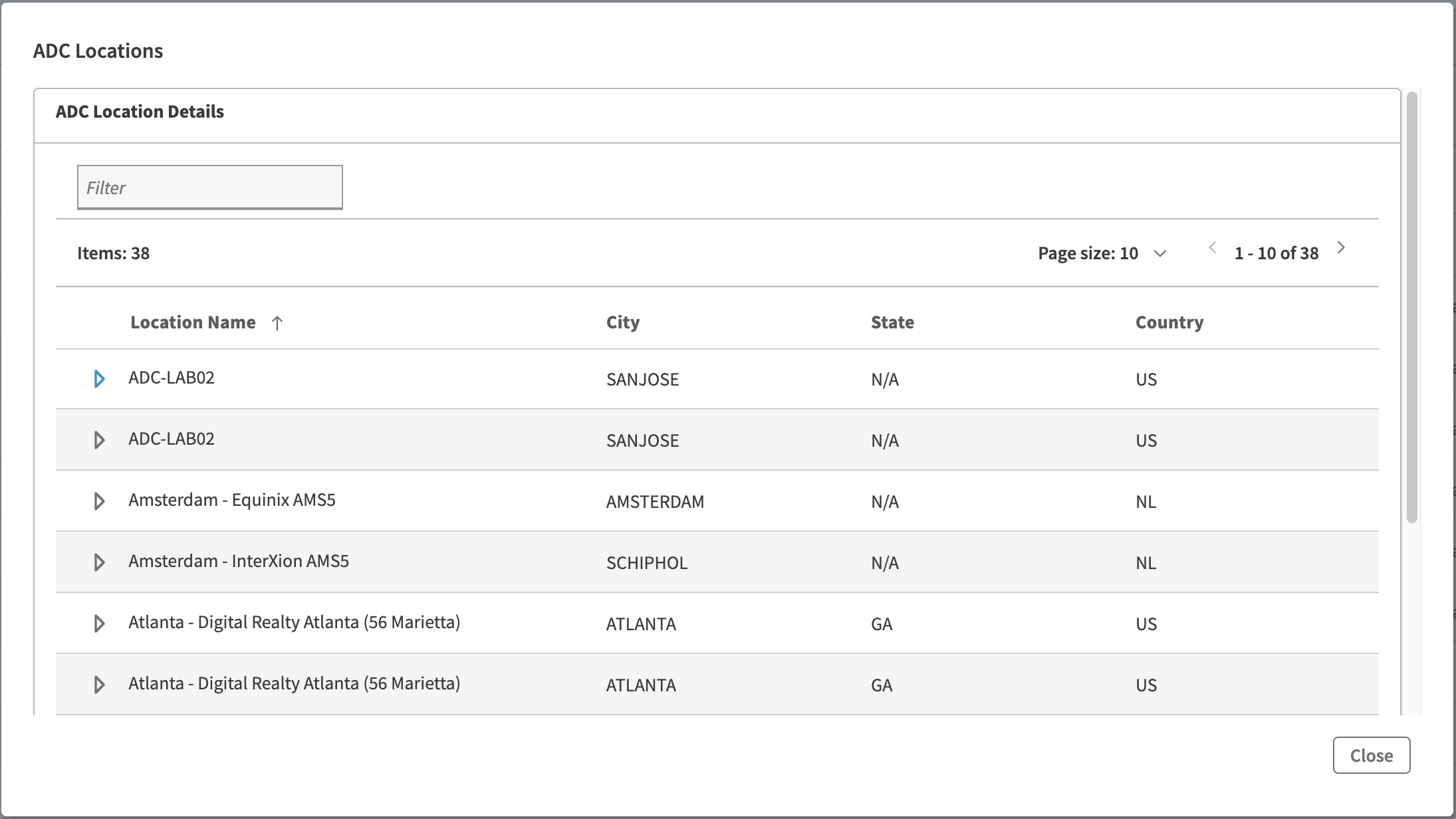Sort by the City column header
This screenshot has width=1456, height=819.
622,322
